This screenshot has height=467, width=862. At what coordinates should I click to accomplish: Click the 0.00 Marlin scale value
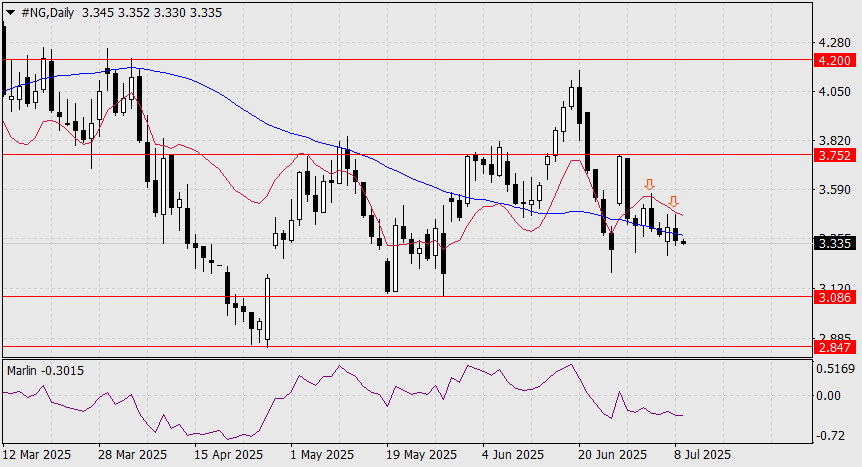(x=828, y=395)
